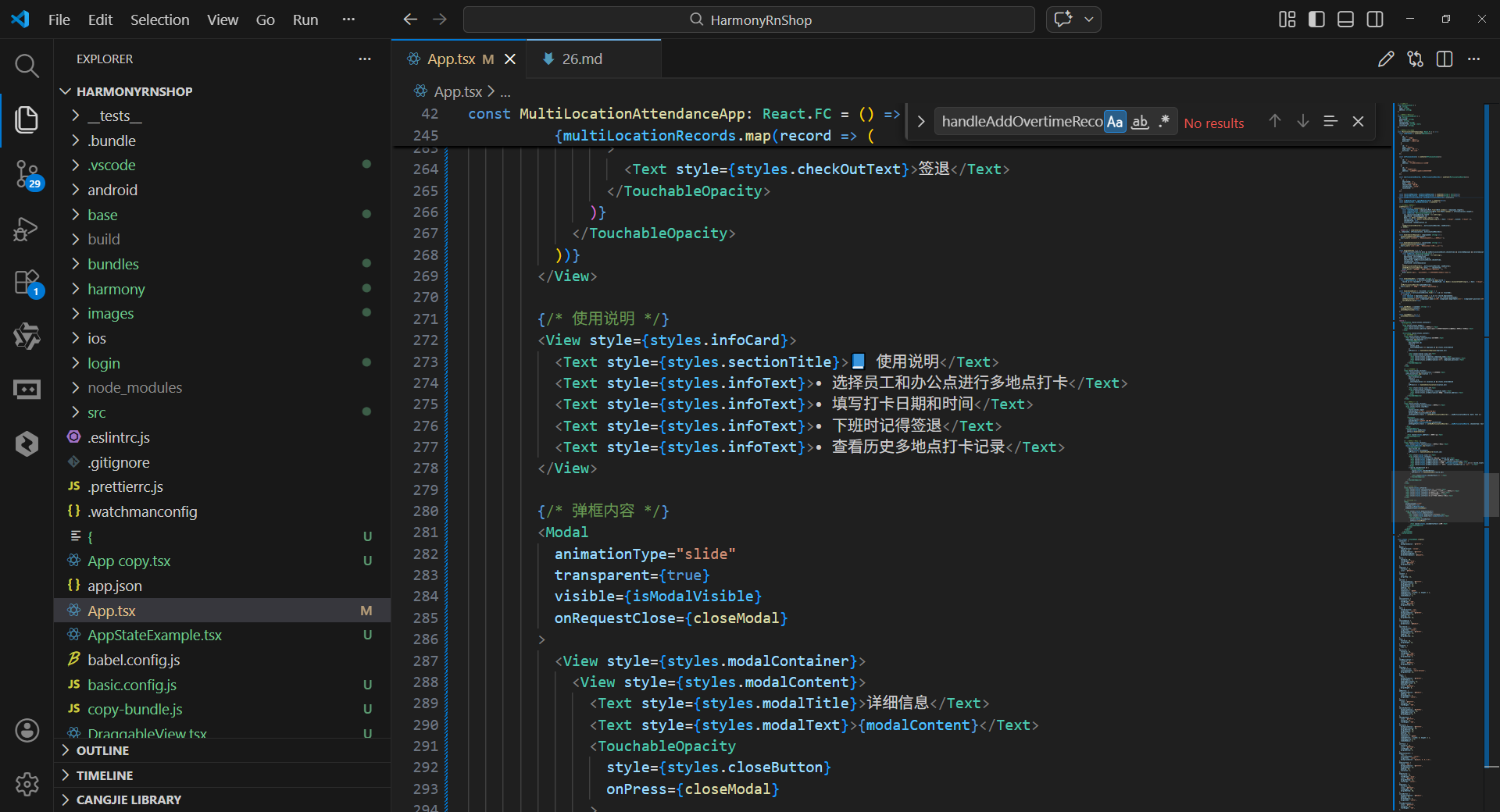Image resolution: width=1500 pixels, height=812 pixels.
Task: Toggle Use Regular Expression in find
Action: pyautogui.click(x=1164, y=122)
